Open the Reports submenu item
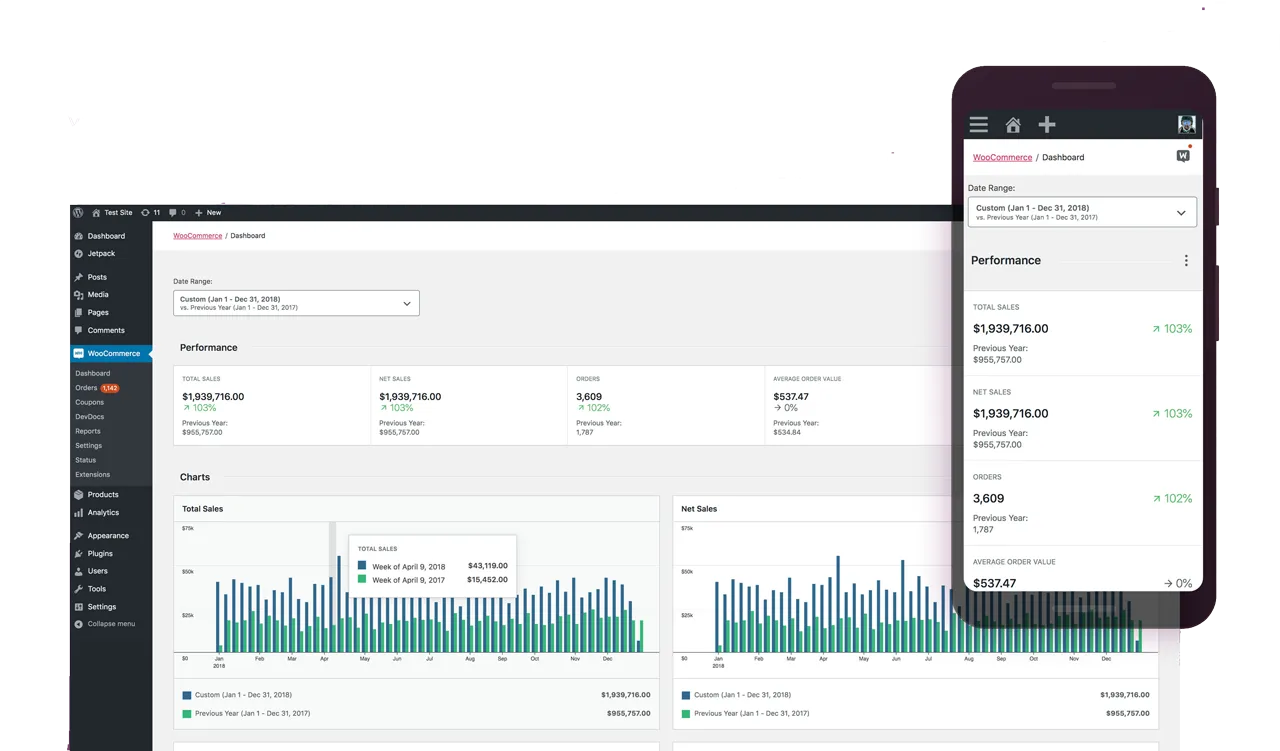The height and width of the screenshot is (751, 1280). click(88, 431)
